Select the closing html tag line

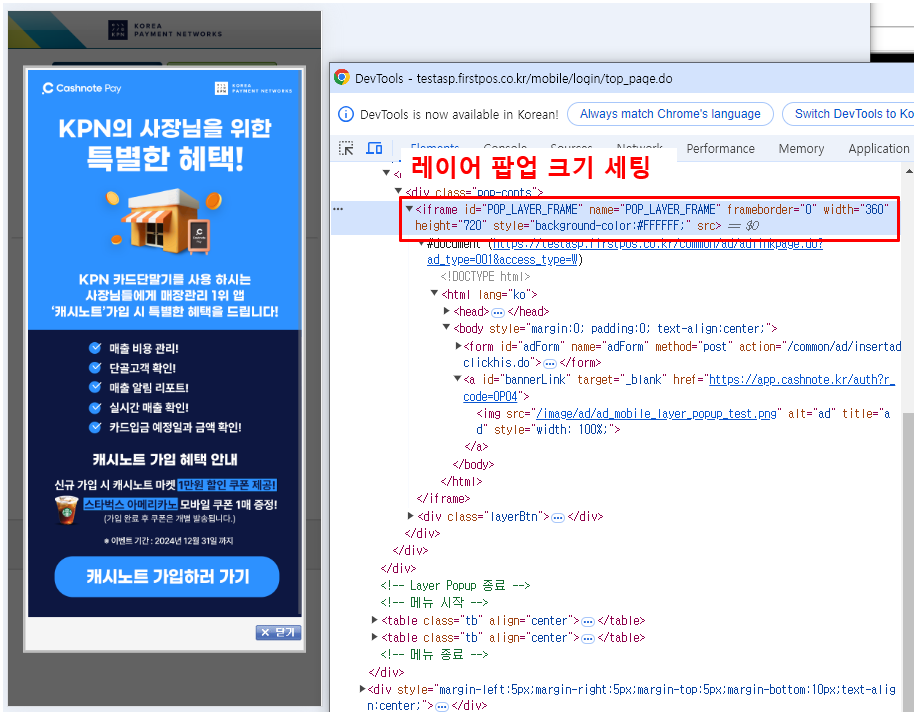462,482
